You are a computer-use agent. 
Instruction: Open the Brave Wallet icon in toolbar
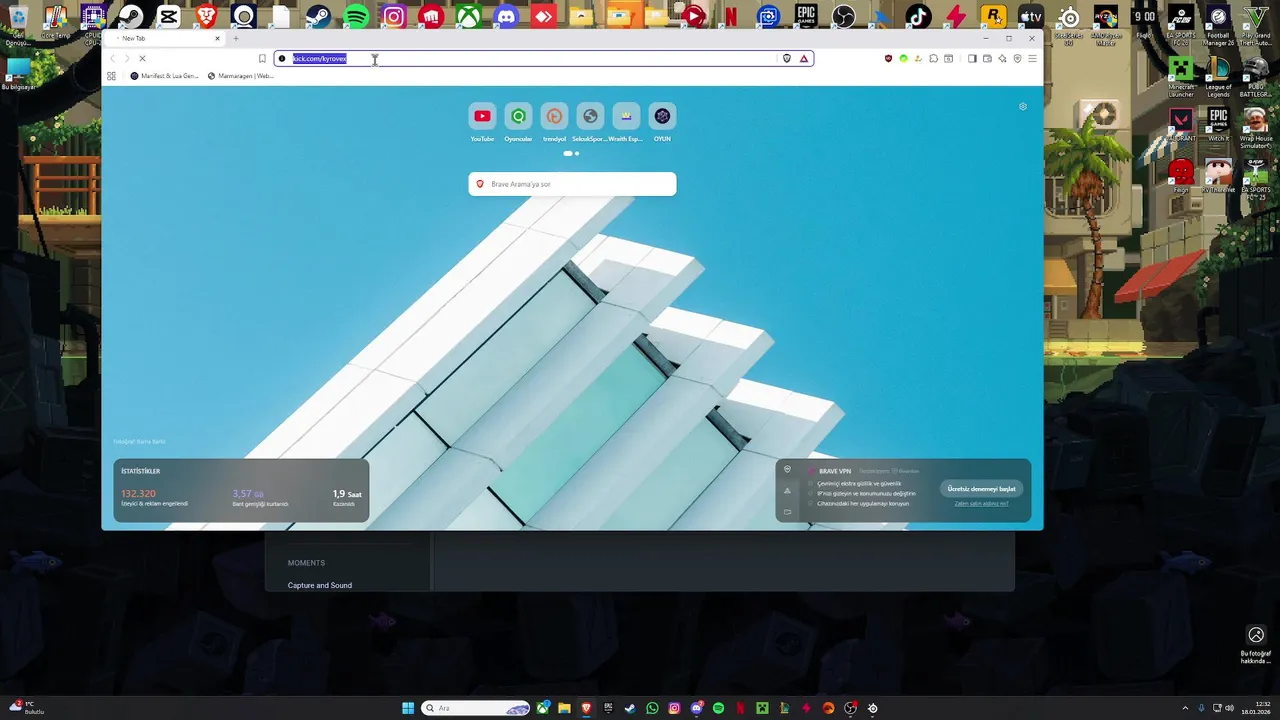click(987, 59)
